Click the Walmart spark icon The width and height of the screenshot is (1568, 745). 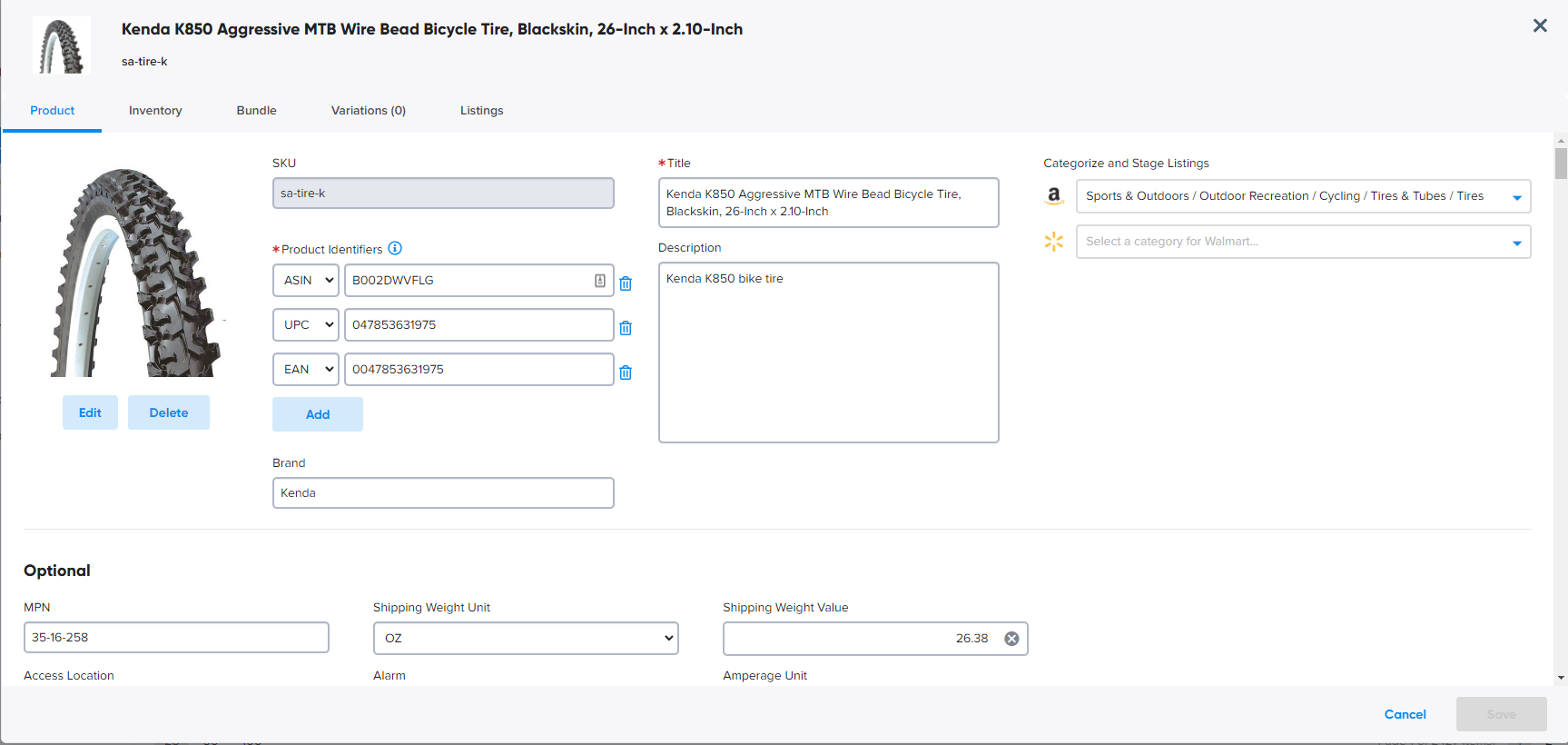[x=1054, y=242]
